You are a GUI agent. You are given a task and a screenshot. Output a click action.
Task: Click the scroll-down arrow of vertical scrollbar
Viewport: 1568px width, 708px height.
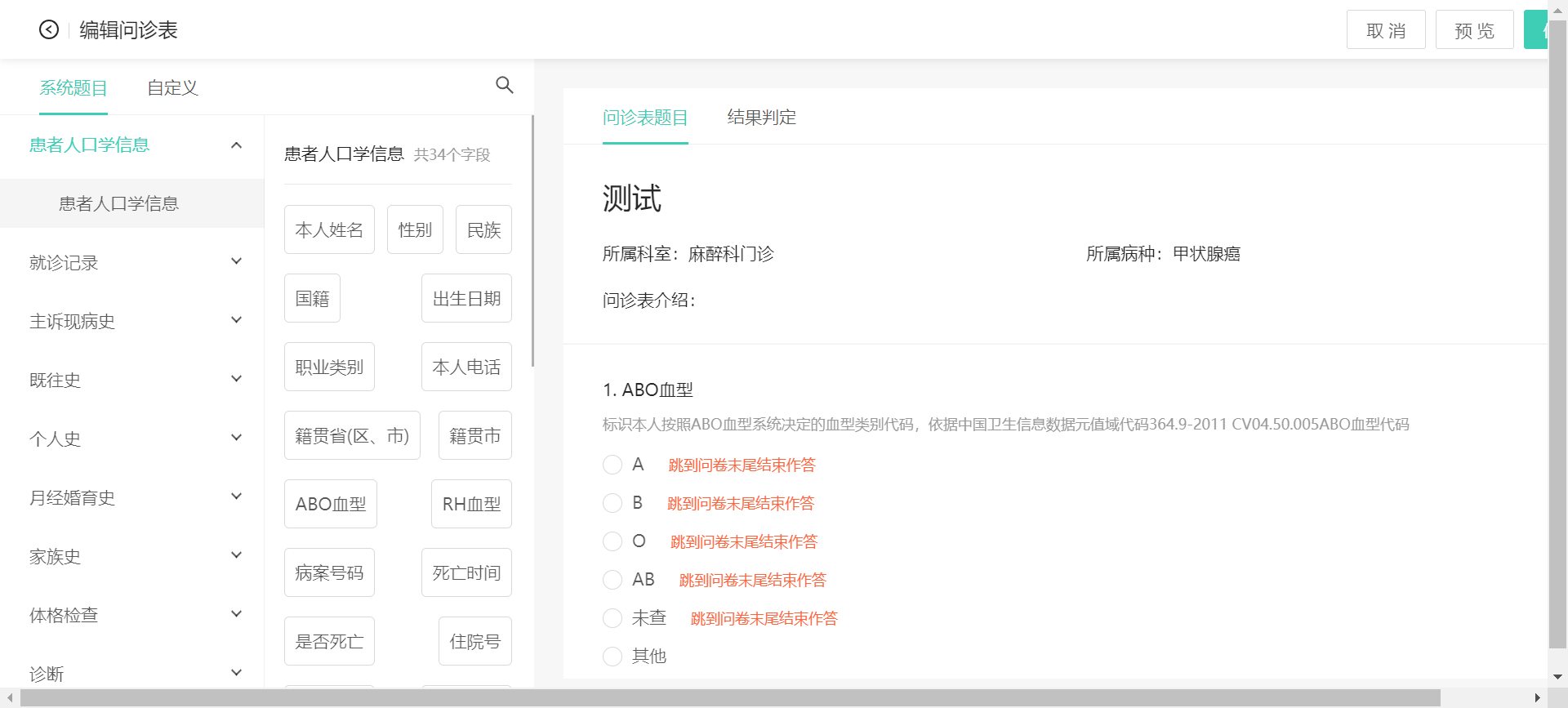(1557, 677)
